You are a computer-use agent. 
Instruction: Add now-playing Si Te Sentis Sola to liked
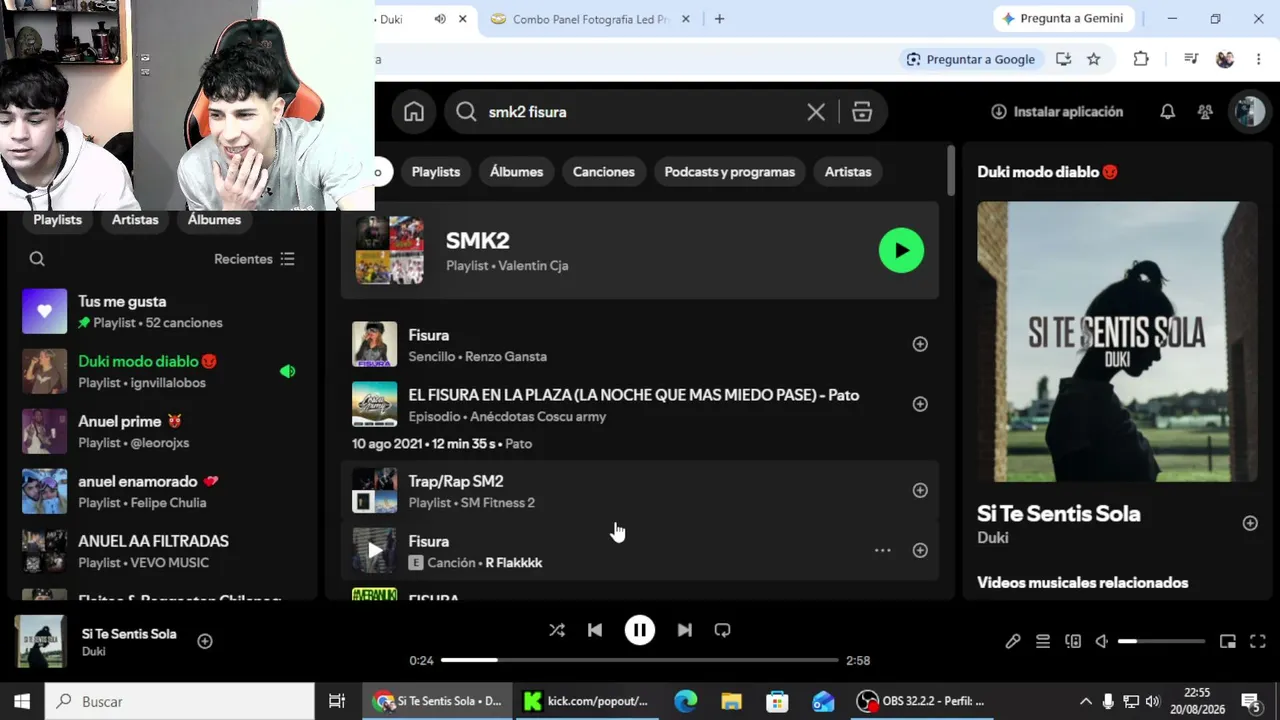[205, 641]
